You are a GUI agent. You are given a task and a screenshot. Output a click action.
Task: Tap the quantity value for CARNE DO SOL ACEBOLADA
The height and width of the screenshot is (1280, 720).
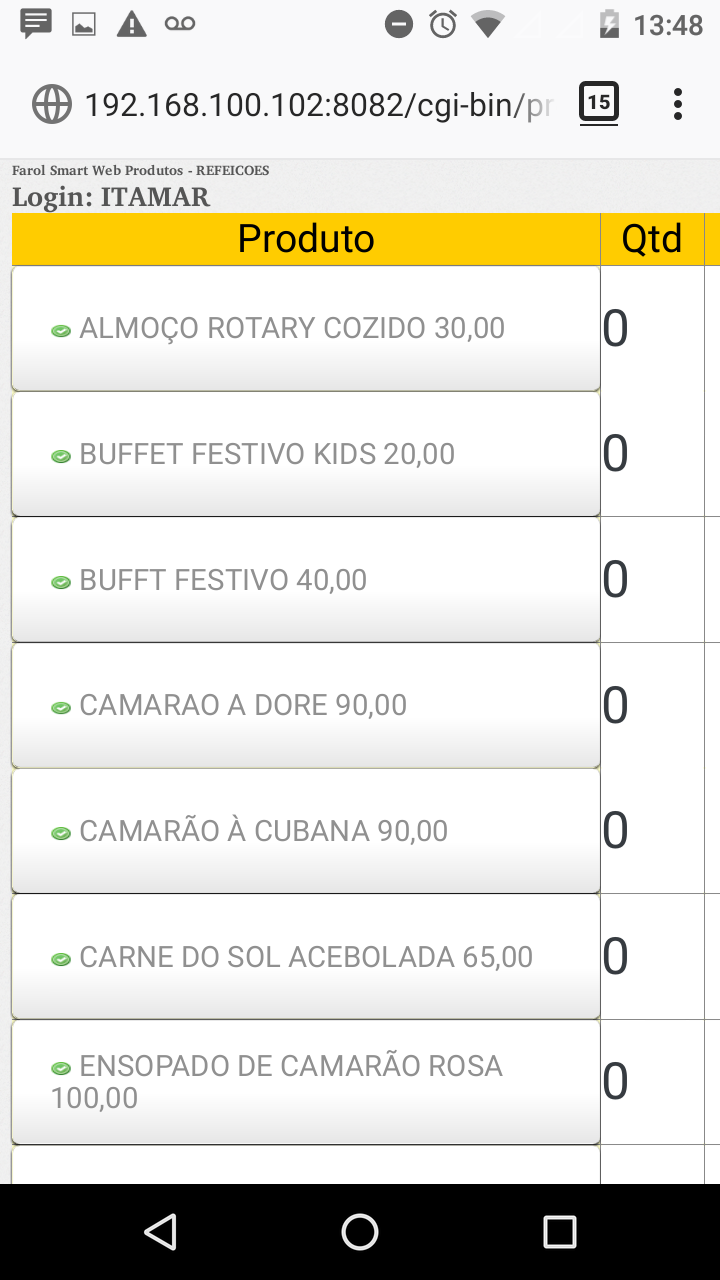[616, 957]
